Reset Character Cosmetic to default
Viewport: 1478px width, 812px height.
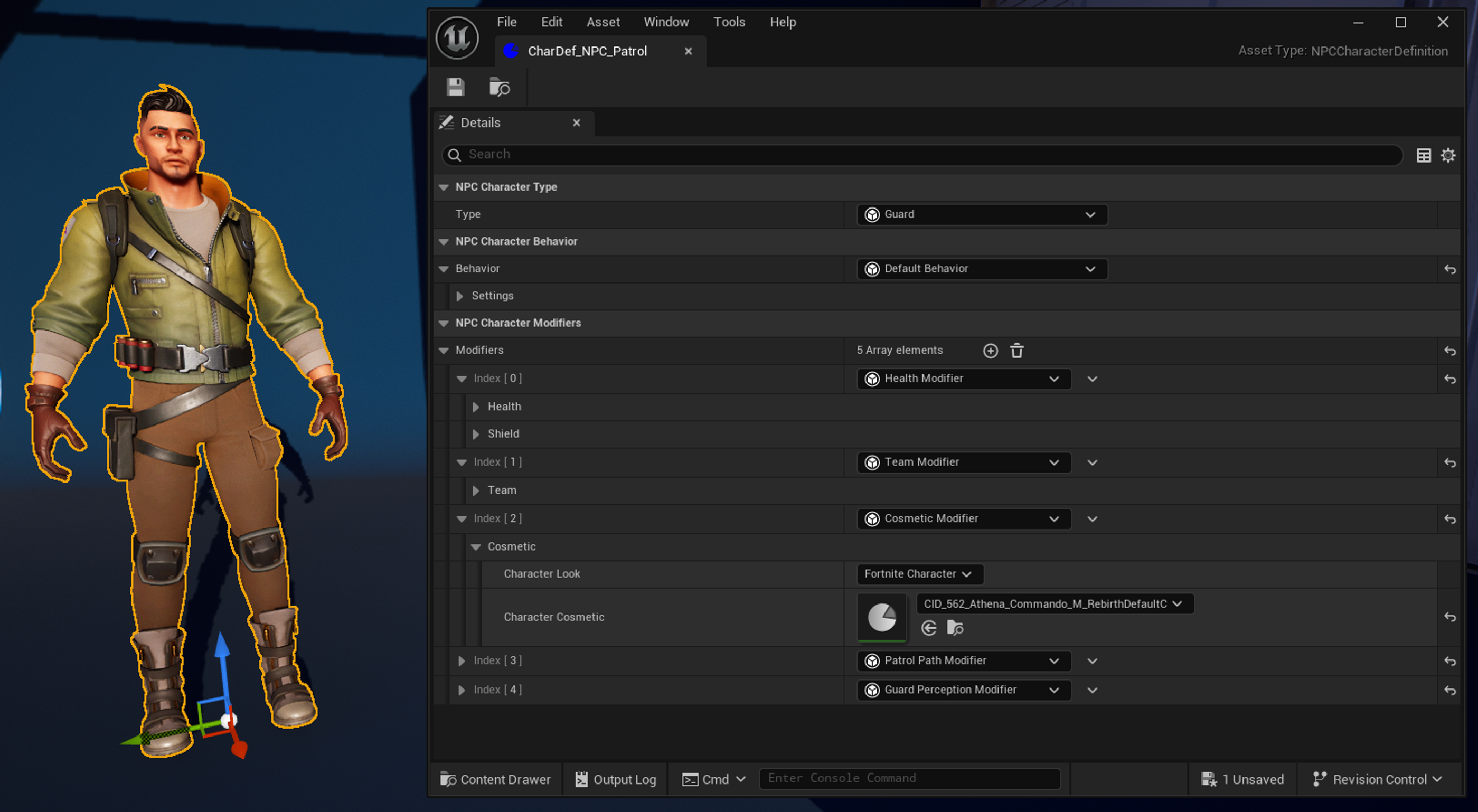click(1450, 617)
